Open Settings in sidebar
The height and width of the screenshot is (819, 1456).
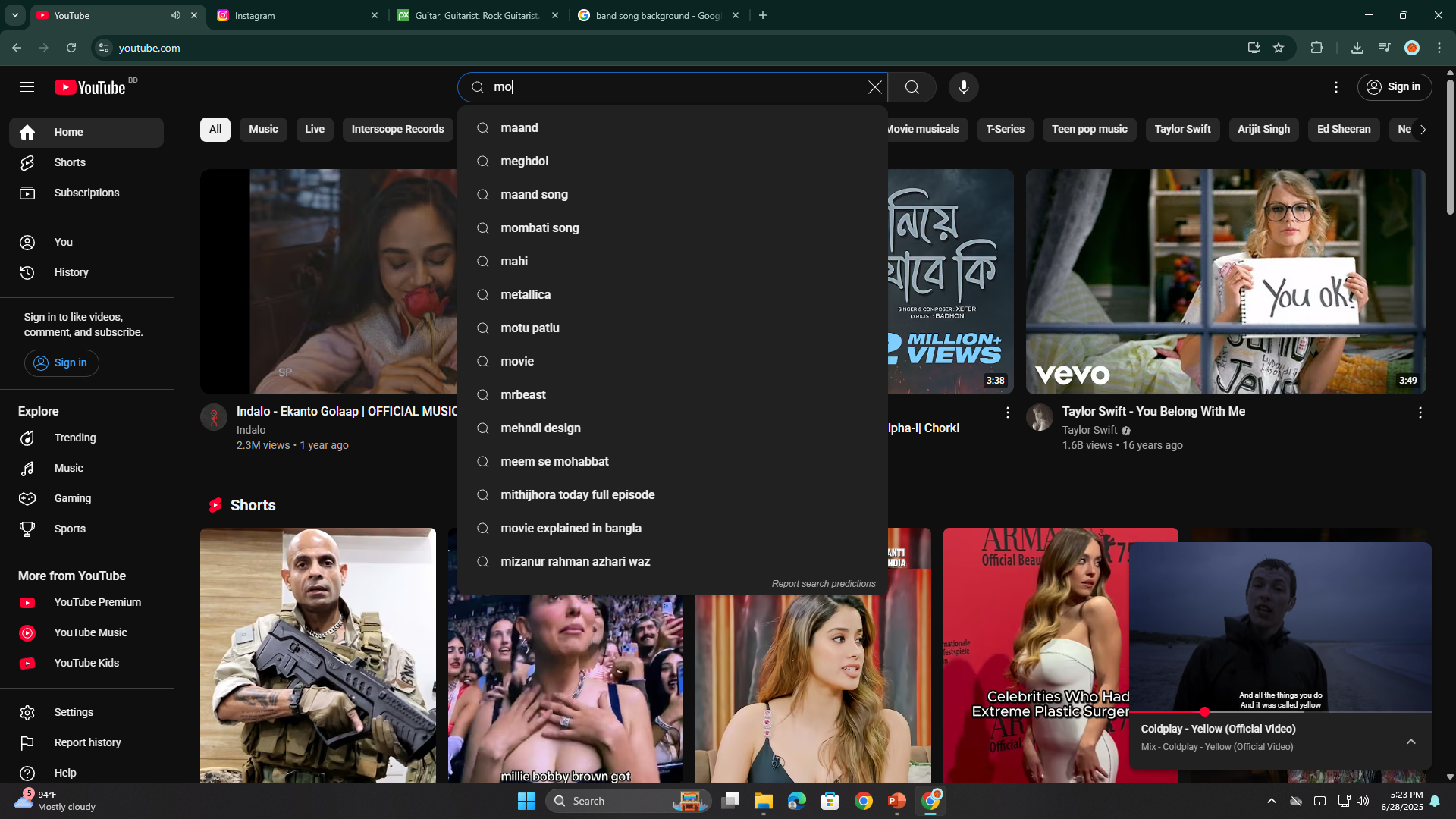[86, 712]
